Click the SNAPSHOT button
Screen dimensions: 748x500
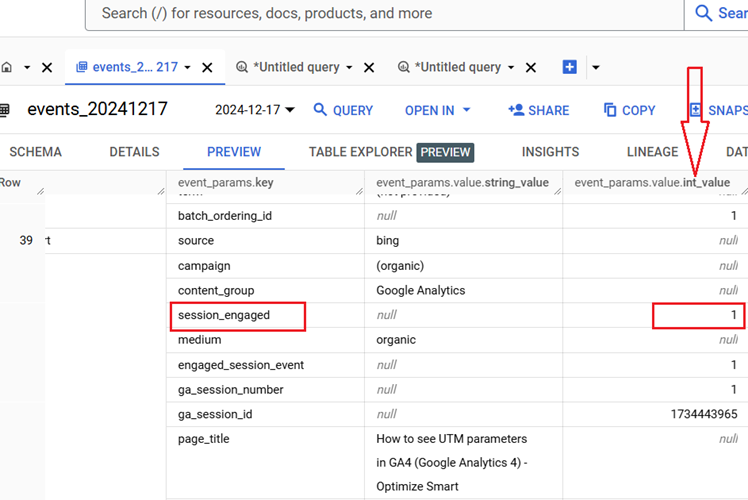tap(718, 110)
